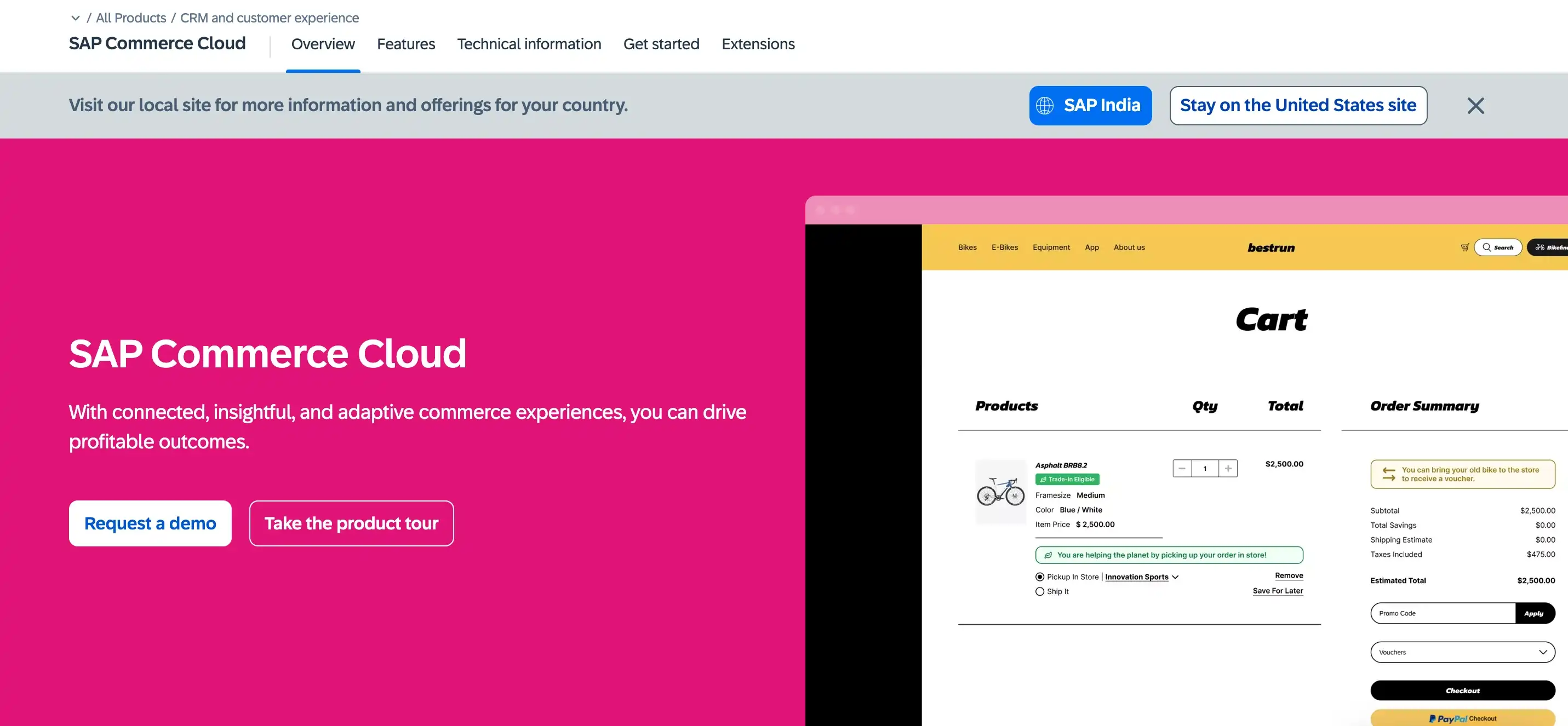Viewport: 1568px width, 726px height.
Task: Expand the breadcrumb chevron menu
Action: (76, 18)
